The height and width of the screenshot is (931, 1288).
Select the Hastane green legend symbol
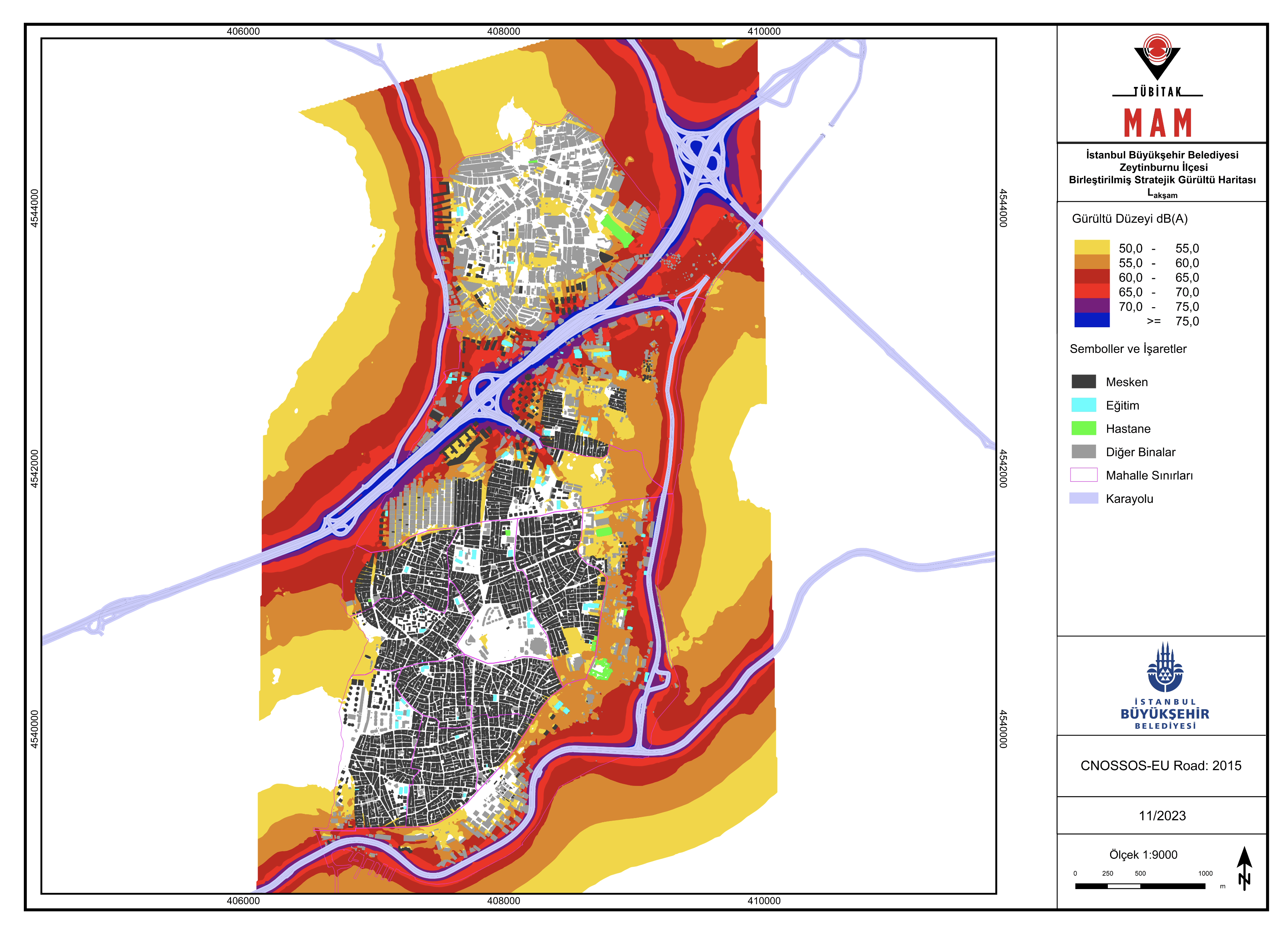[1084, 428]
